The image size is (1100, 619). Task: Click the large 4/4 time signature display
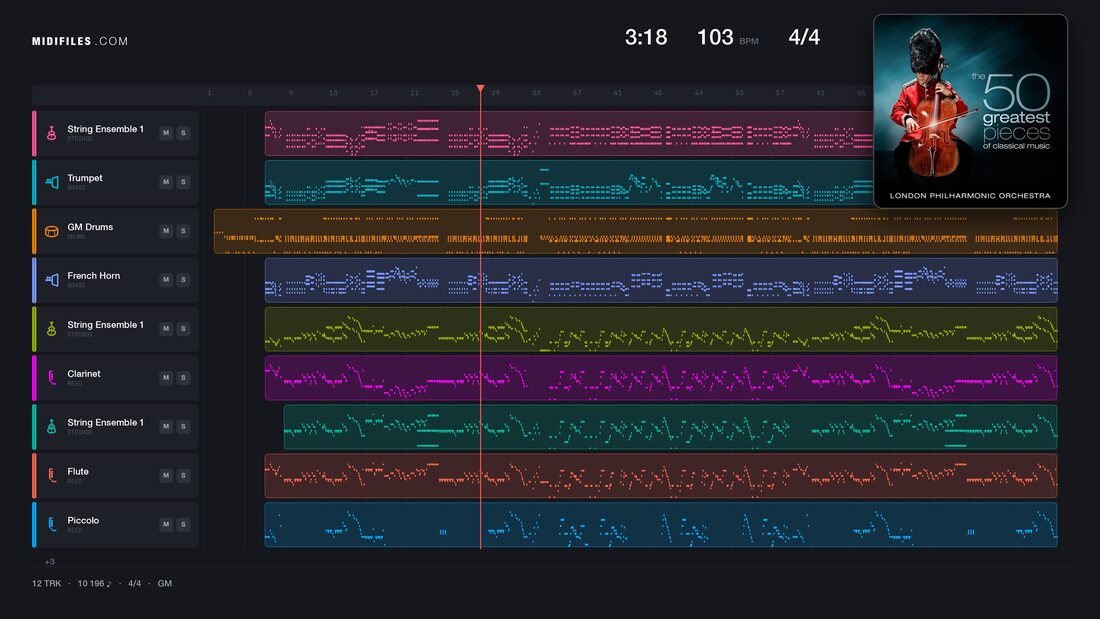pos(804,37)
